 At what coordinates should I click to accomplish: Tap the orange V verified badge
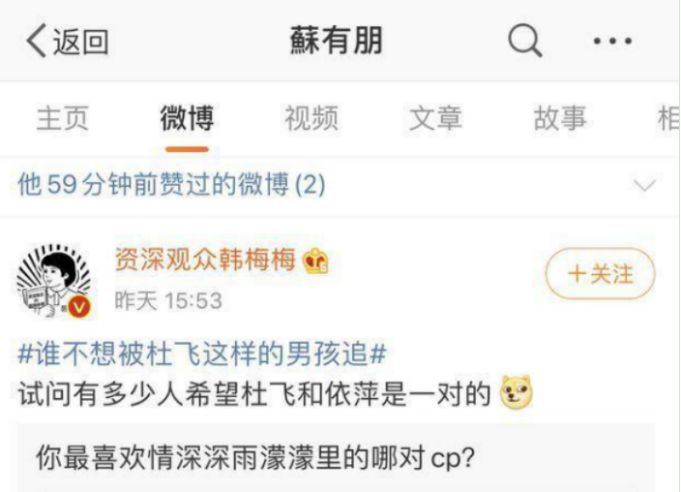pos(79,307)
